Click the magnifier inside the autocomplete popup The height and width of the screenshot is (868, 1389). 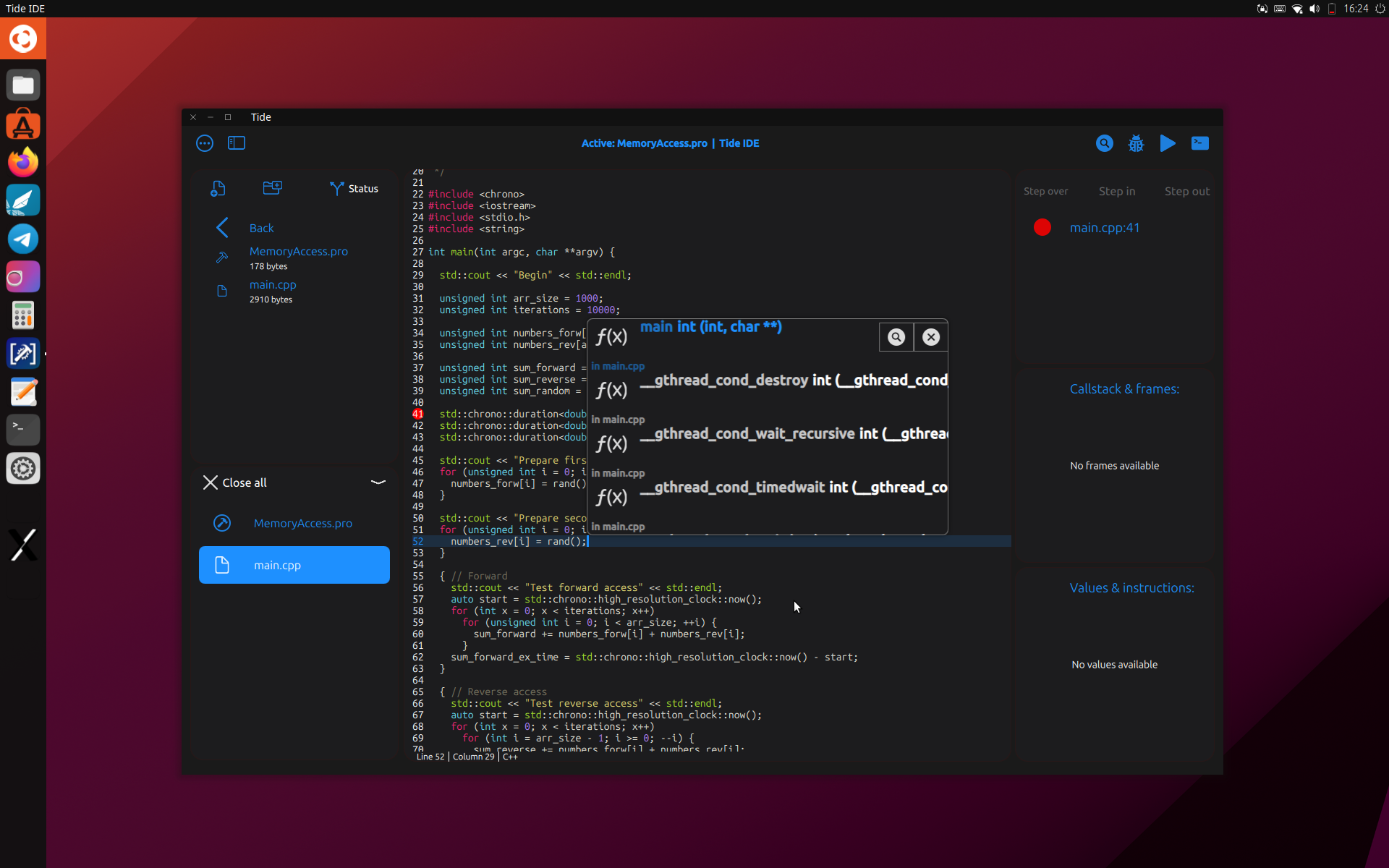[x=896, y=336]
